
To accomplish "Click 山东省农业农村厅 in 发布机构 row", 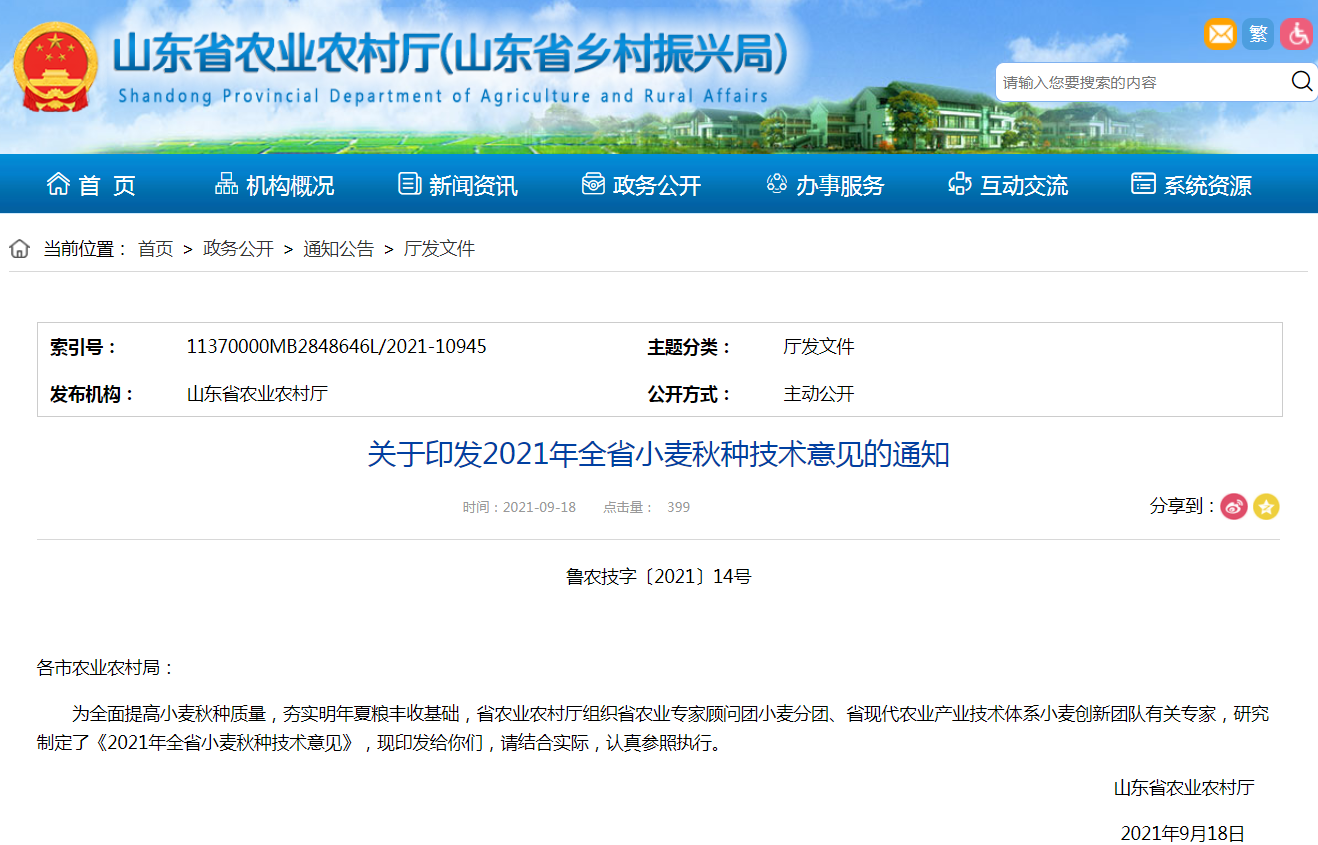I will tap(257, 394).
